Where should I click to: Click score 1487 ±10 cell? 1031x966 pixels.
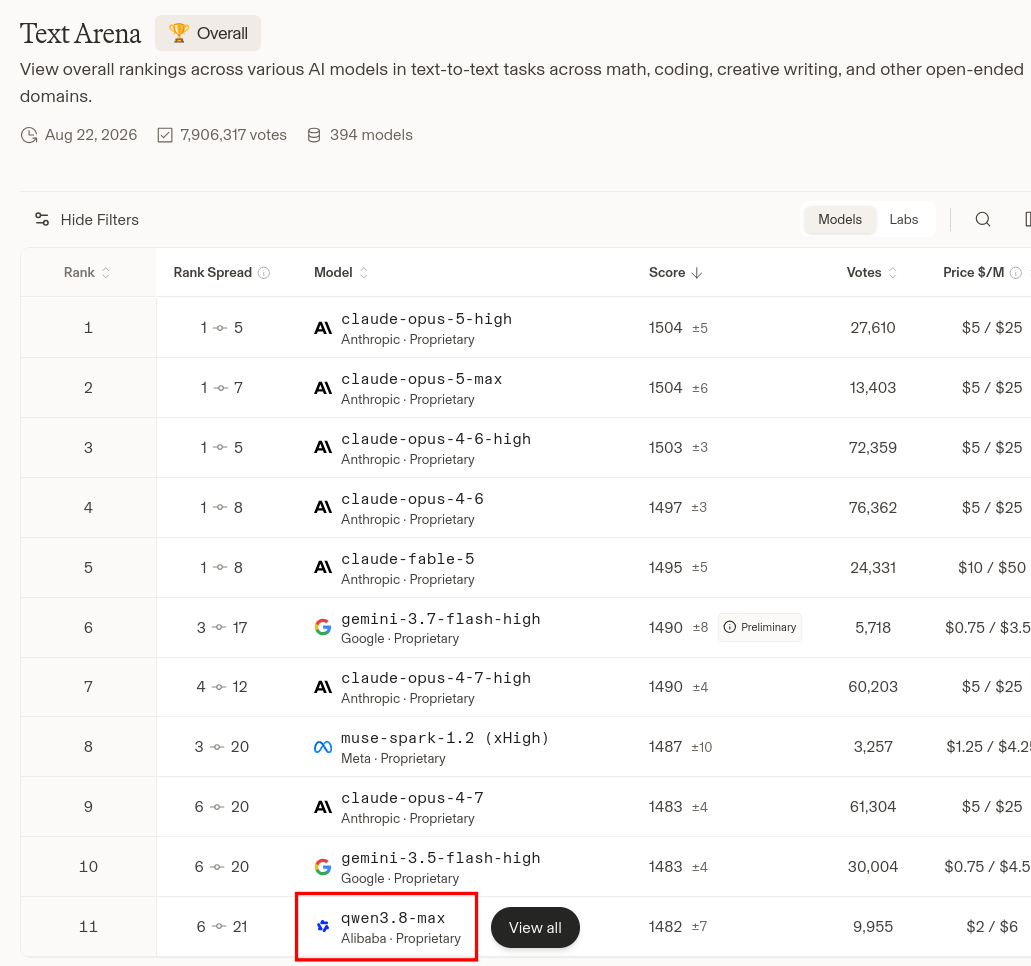pos(680,747)
